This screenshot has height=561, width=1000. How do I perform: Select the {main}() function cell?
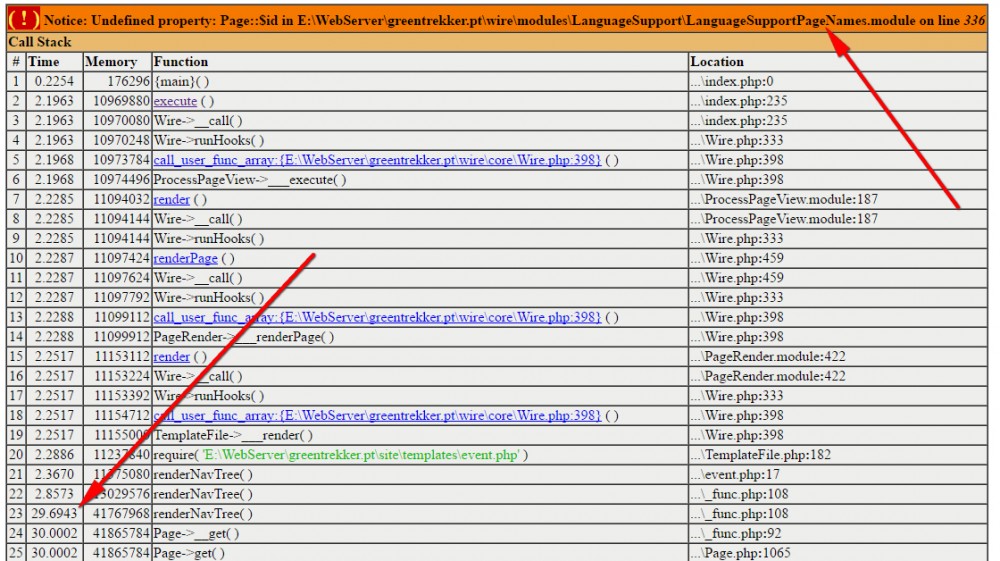point(182,81)
